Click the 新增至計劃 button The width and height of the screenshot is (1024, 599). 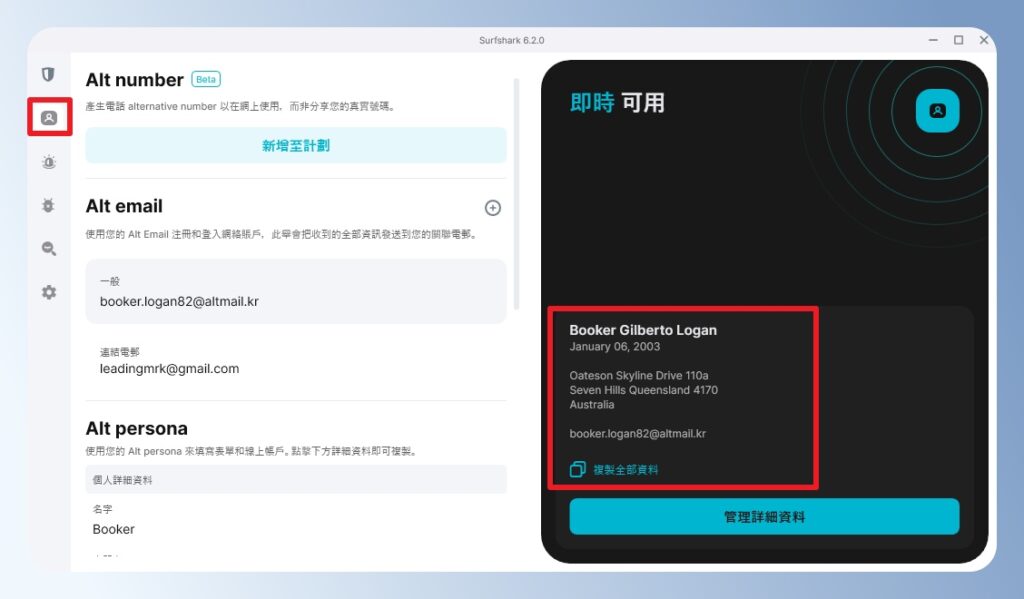click(296, 145)
